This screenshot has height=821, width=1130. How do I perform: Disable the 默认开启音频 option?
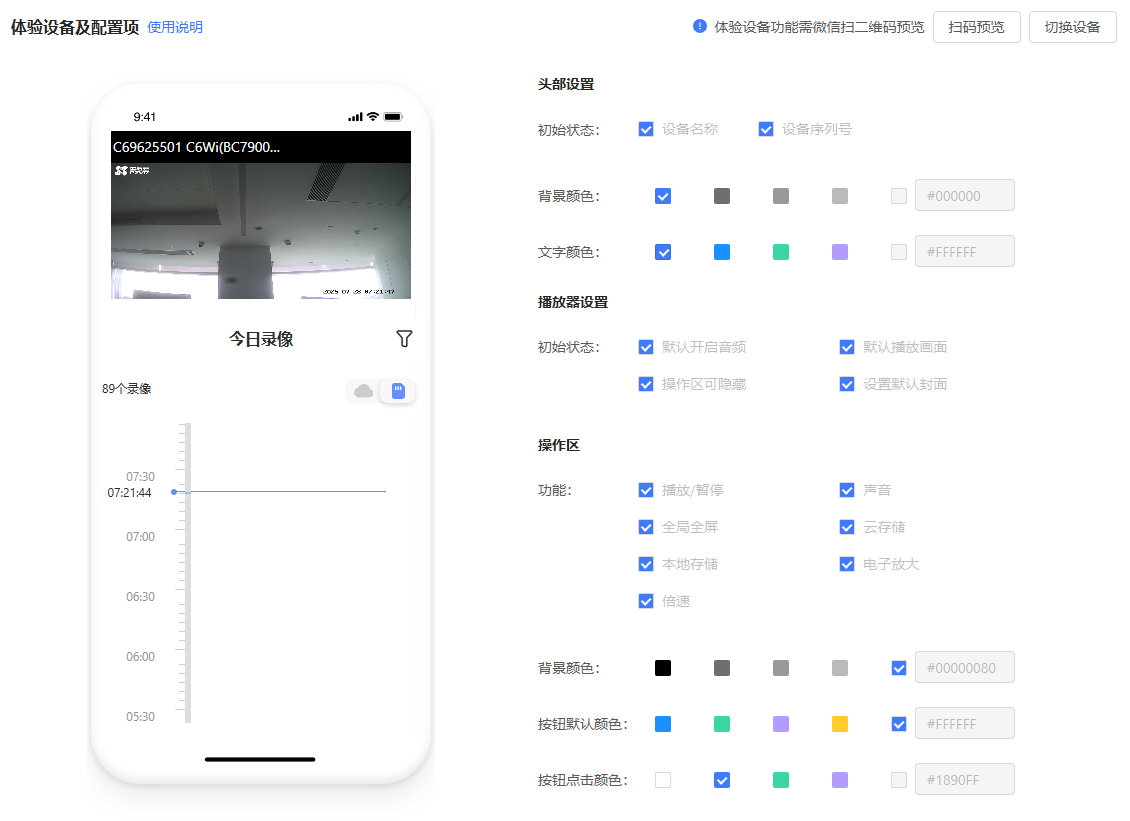[x=646, y=347]
